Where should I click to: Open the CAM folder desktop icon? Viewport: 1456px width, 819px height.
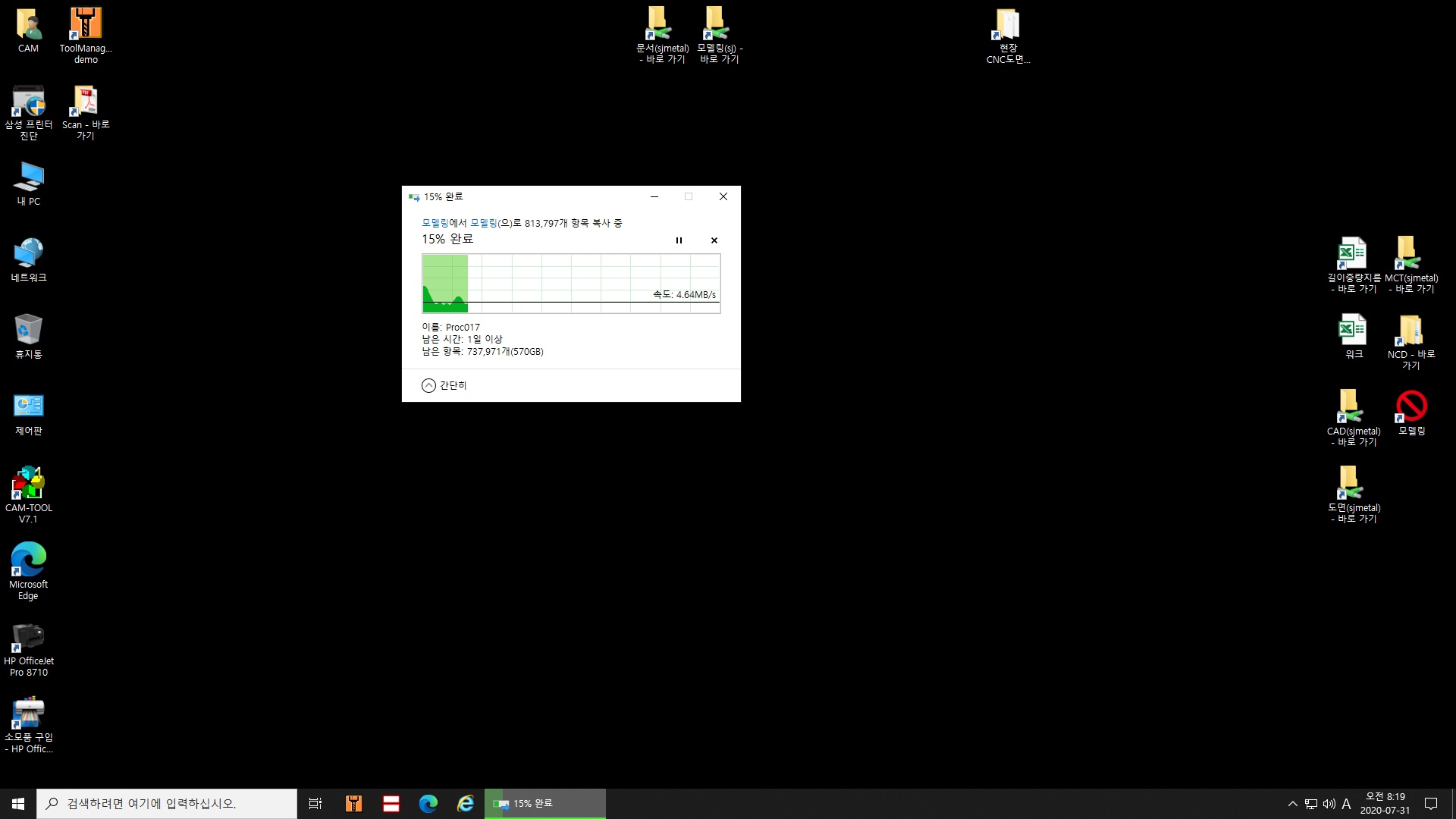point(28,31)
